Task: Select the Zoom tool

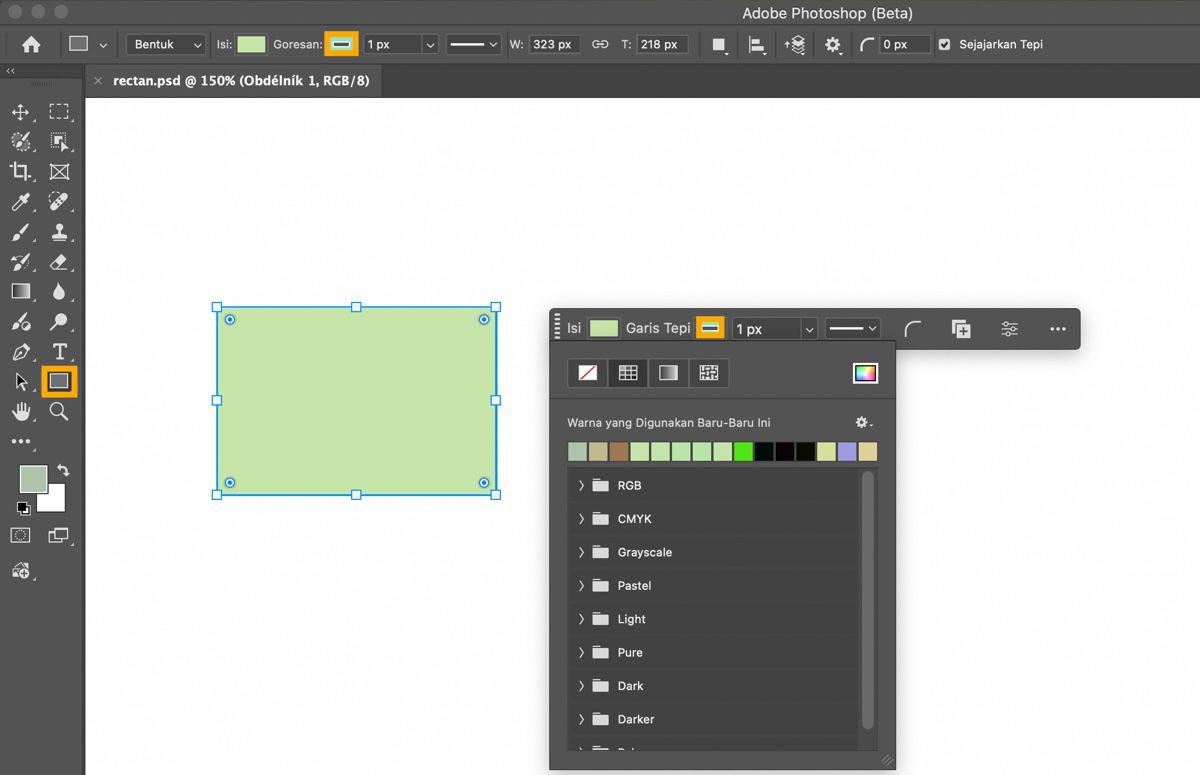Action: (59, 411)
